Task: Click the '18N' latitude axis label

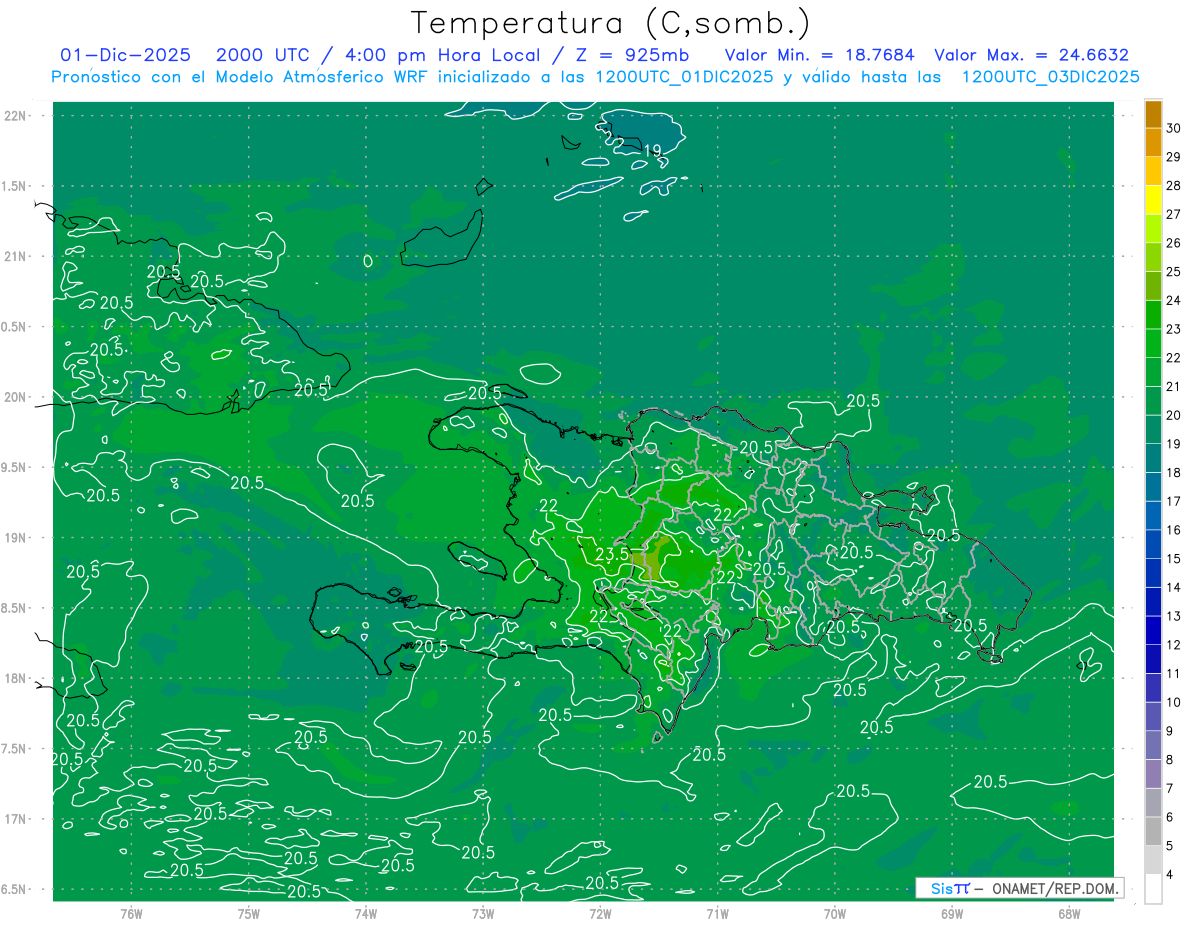Action: [15, 678]
